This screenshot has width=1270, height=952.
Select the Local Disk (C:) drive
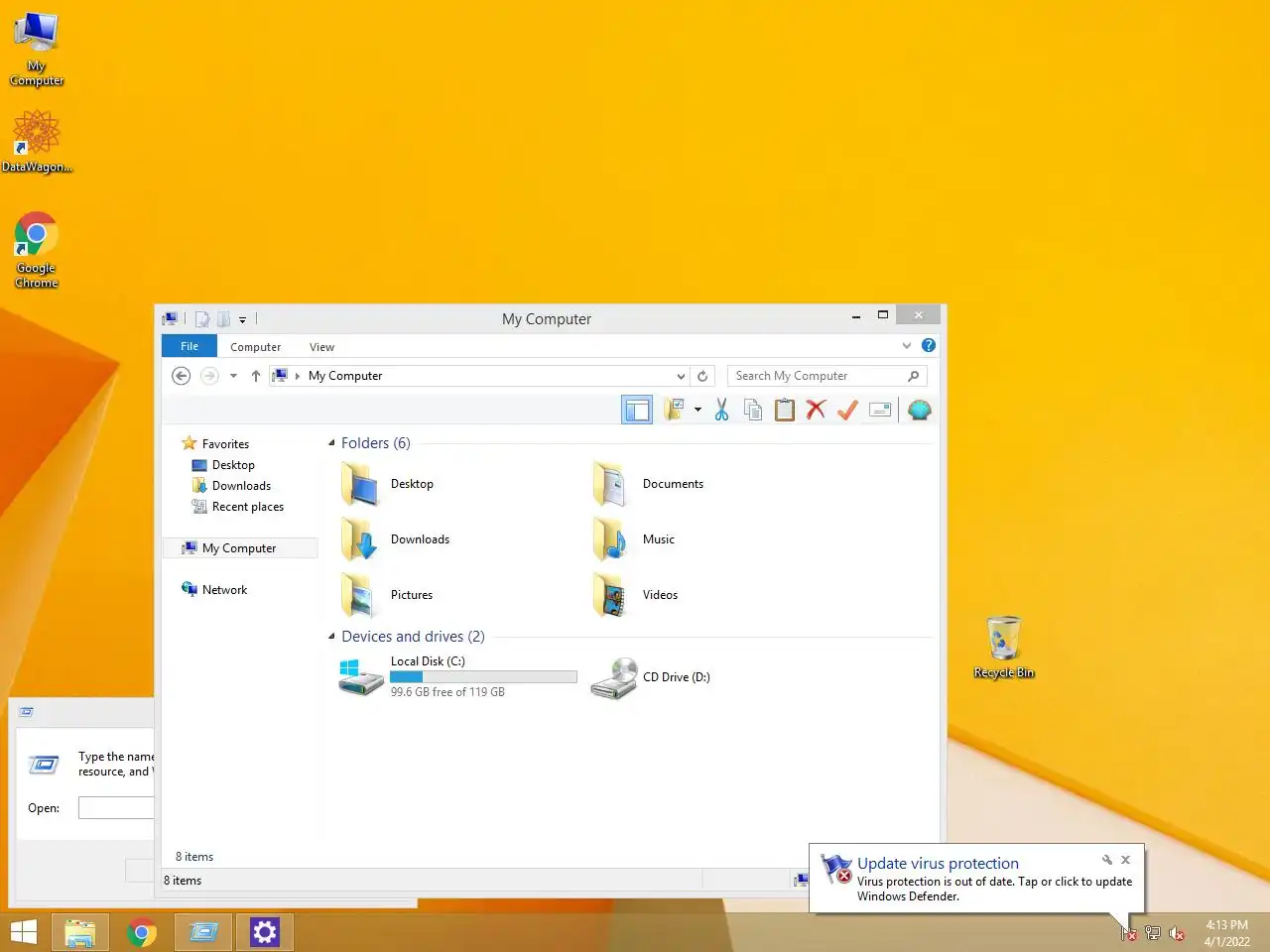(457, 677)
